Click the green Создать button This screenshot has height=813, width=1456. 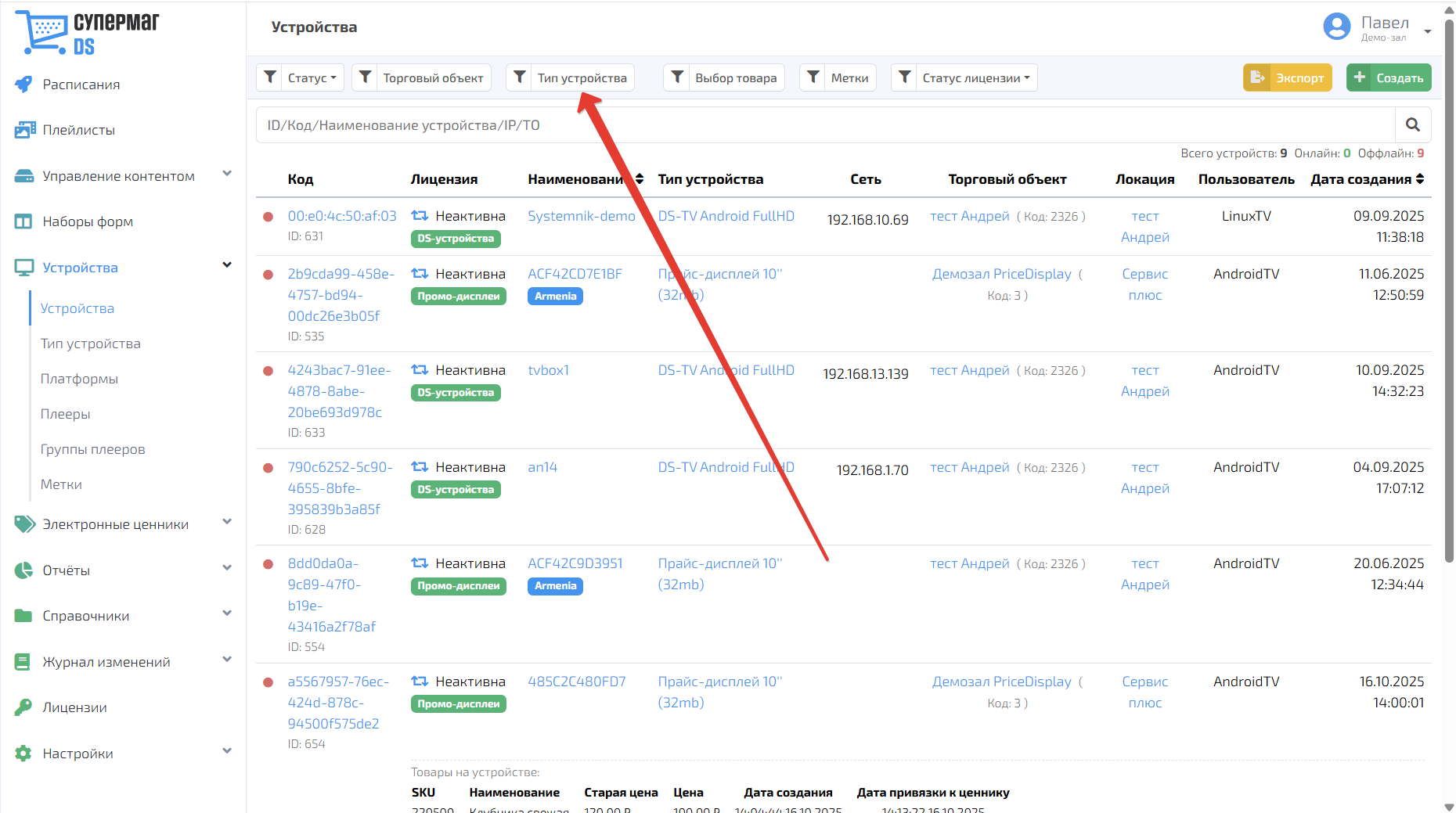coord(1389,77)
